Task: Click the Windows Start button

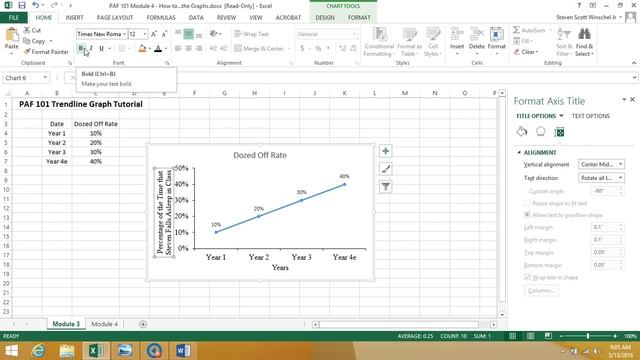Action: pos(11,351)
